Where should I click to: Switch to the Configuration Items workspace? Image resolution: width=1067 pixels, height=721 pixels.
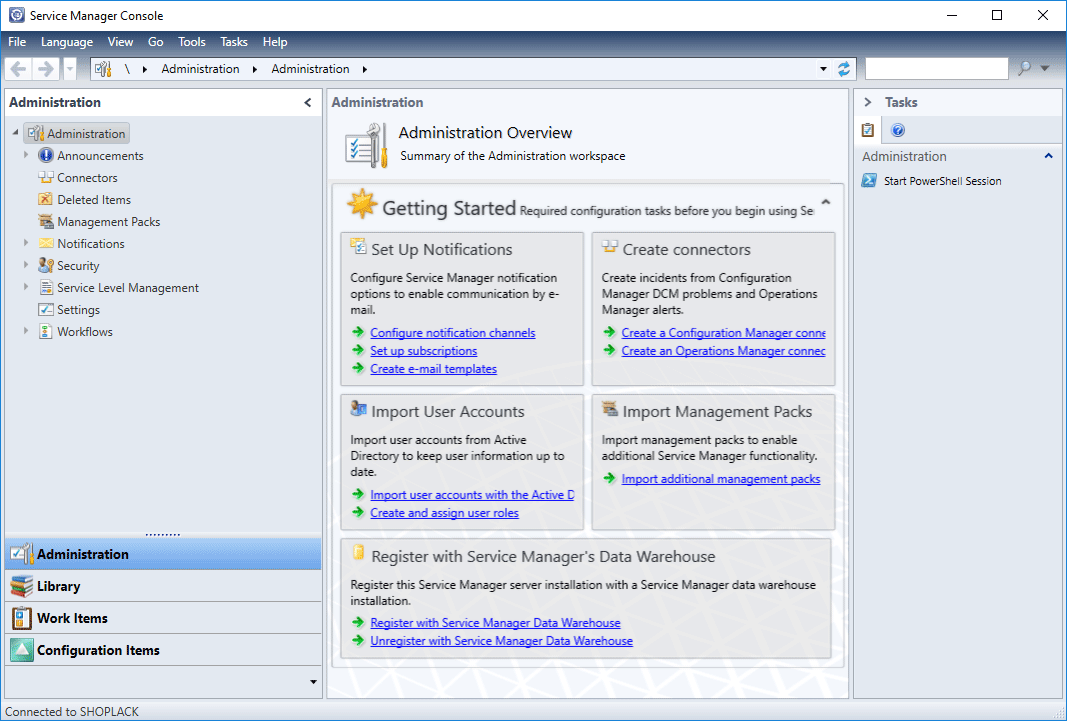pyautogui.click(x=163, y=650)
